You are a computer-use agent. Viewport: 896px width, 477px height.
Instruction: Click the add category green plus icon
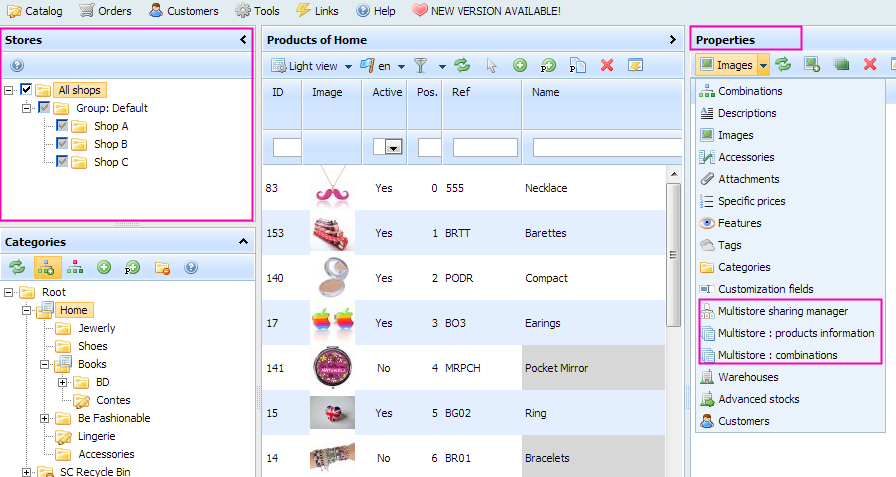tap(104, 267)
